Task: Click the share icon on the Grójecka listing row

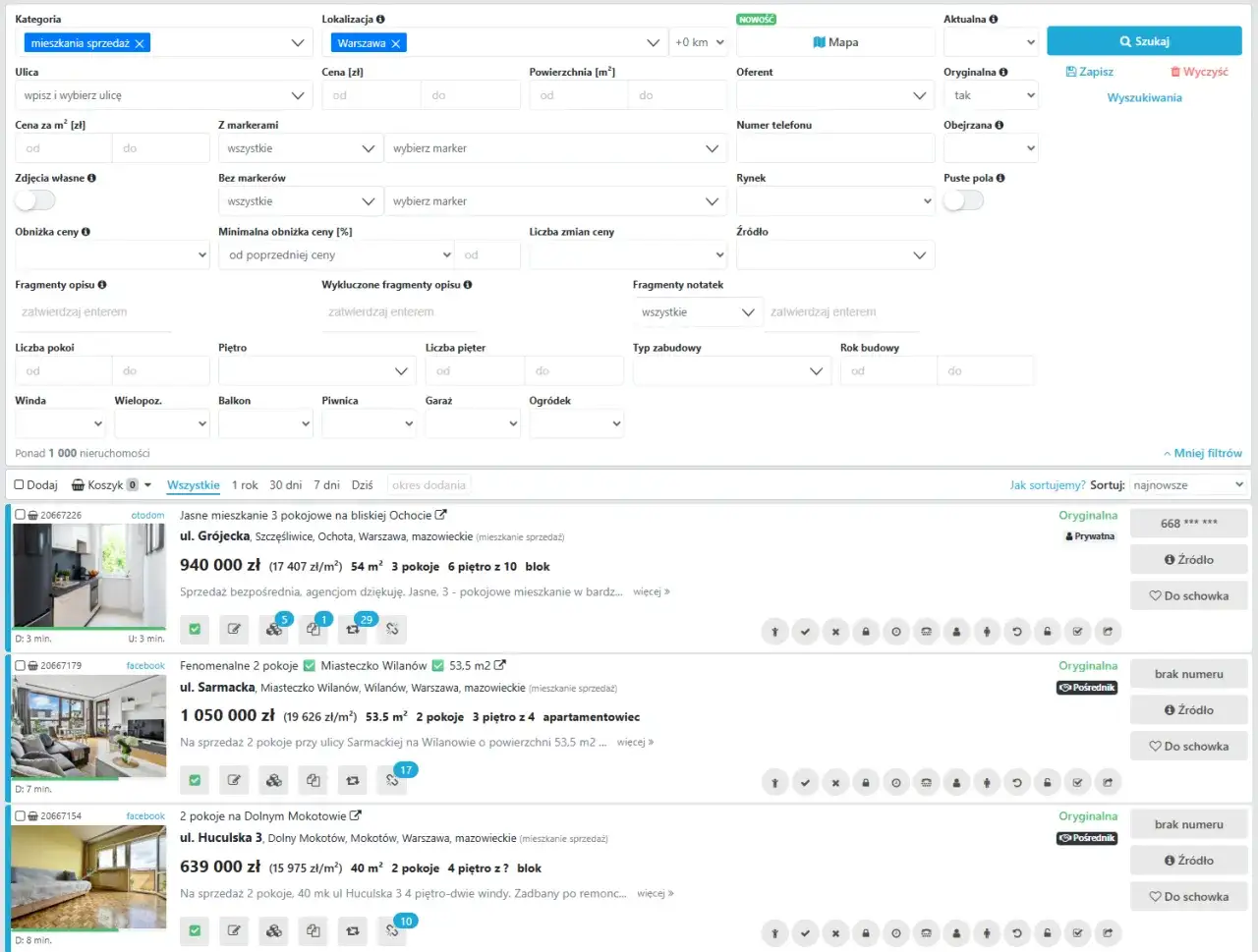Action: point(1108,632)
